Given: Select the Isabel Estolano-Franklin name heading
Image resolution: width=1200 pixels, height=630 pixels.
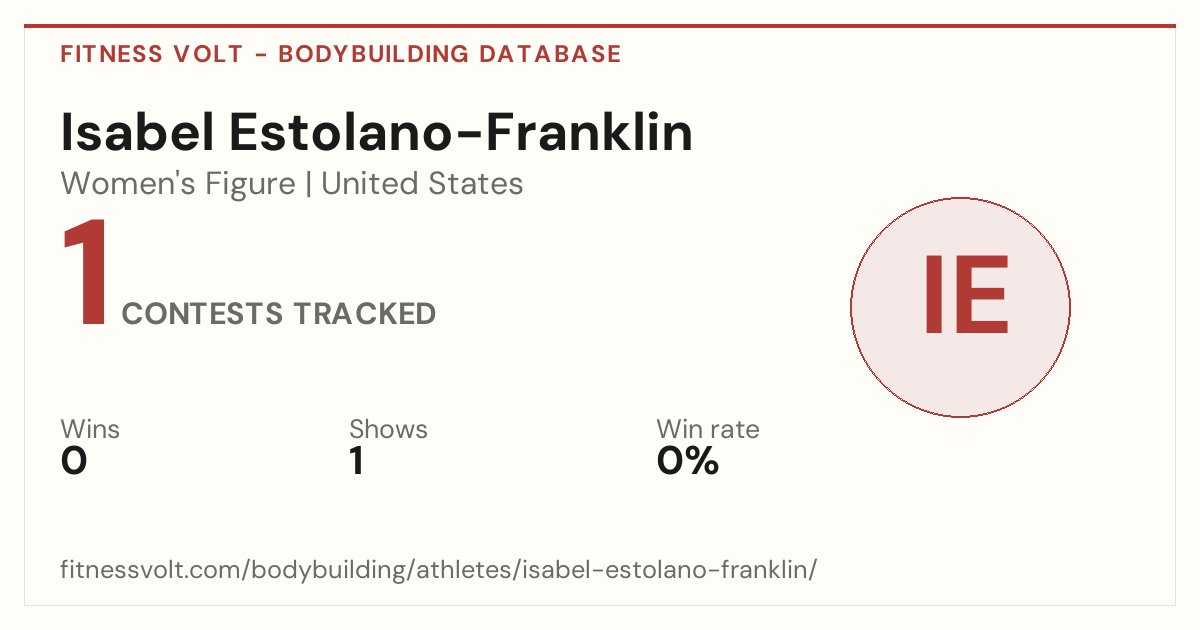Looking at the screenshot, I should 377,132.
